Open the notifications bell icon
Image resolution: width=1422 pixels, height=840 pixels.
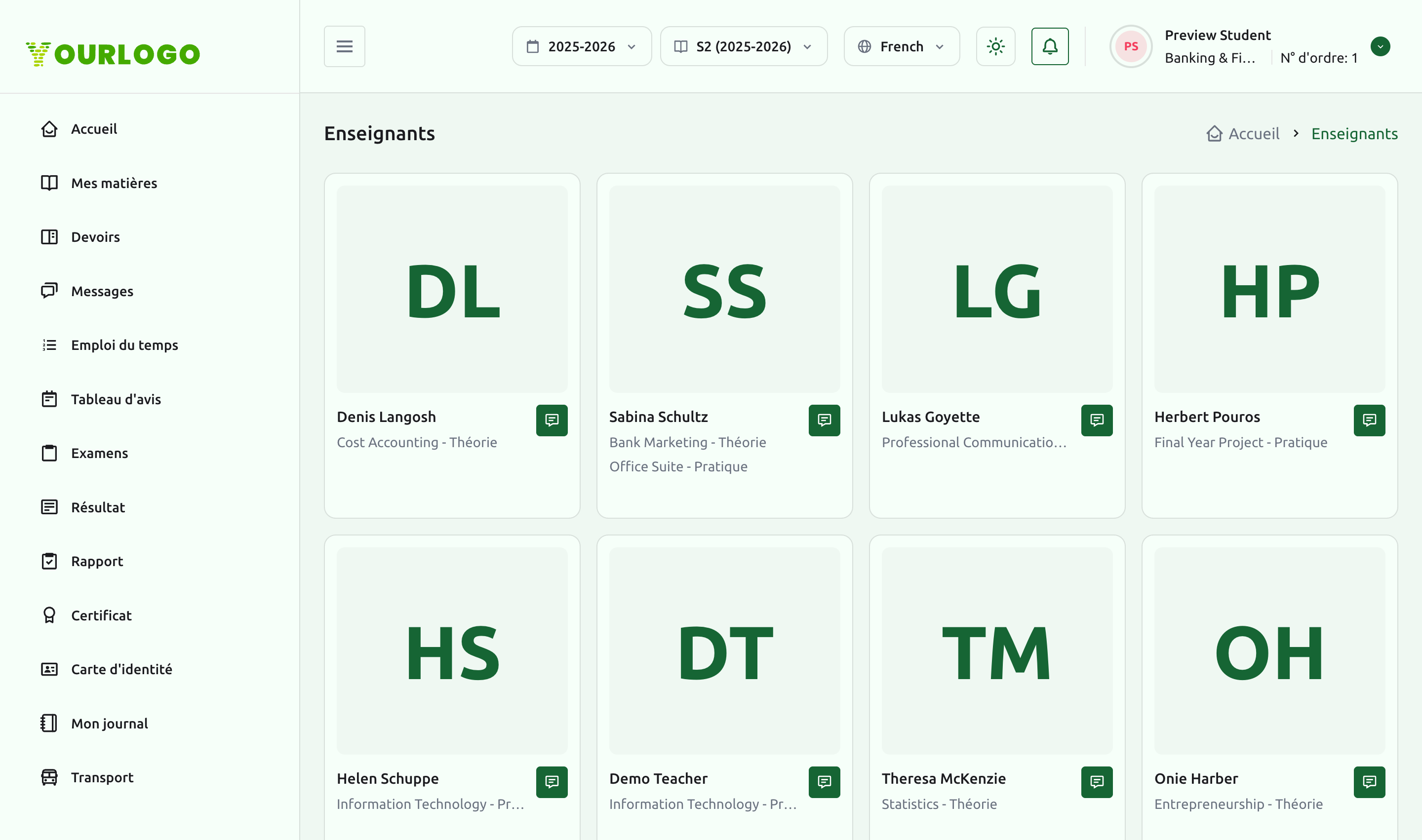[x=1049, y=46]
